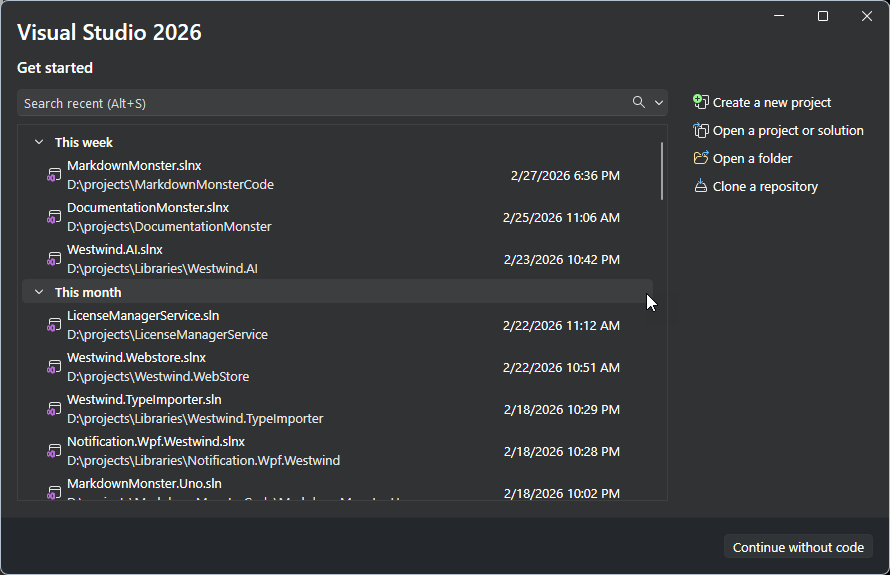Click the path D:\projects\Libraries\Westwind.TypeImporter

[195, 418]
